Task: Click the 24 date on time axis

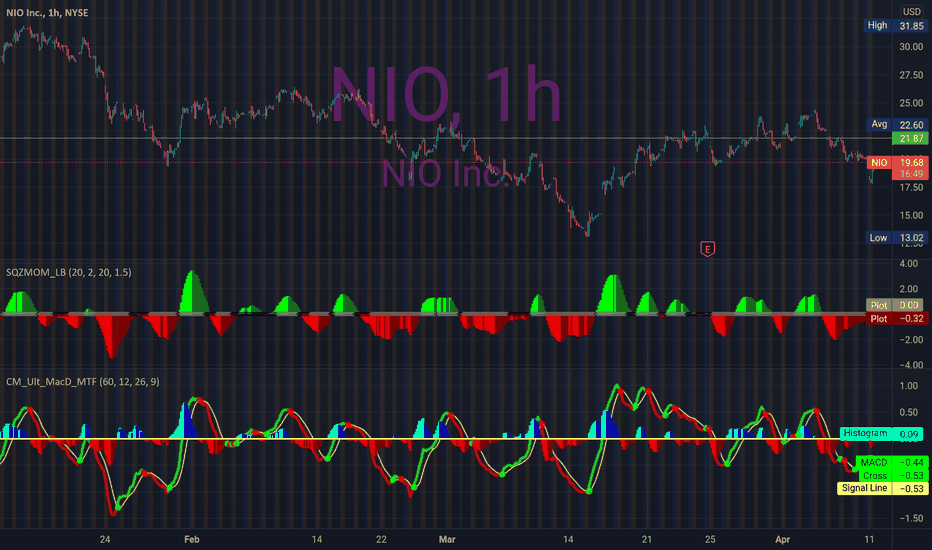Action: pos(105,539)
